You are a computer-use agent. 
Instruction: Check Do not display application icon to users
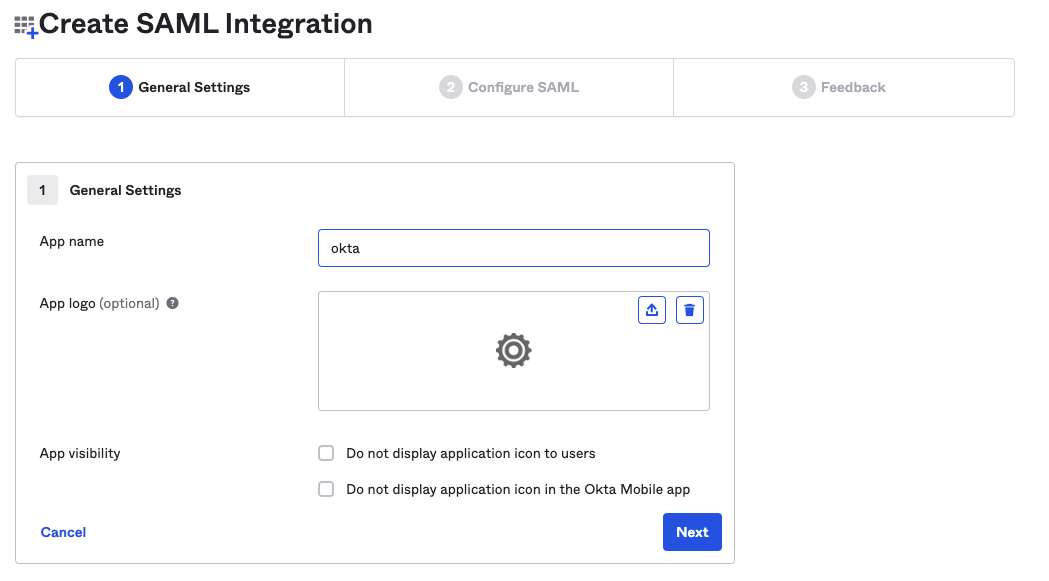[x=326, y=453]
